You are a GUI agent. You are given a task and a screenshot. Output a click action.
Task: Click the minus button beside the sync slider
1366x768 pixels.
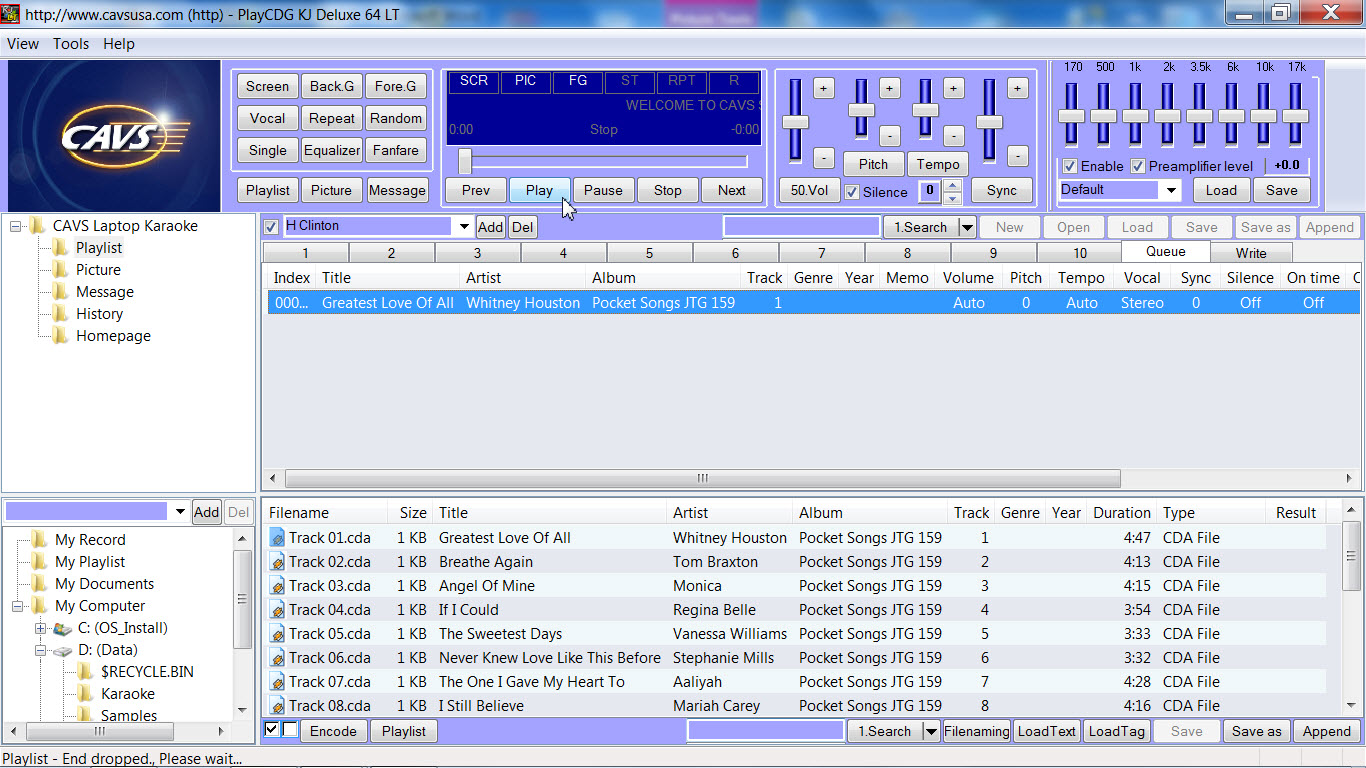(1017, 157)
